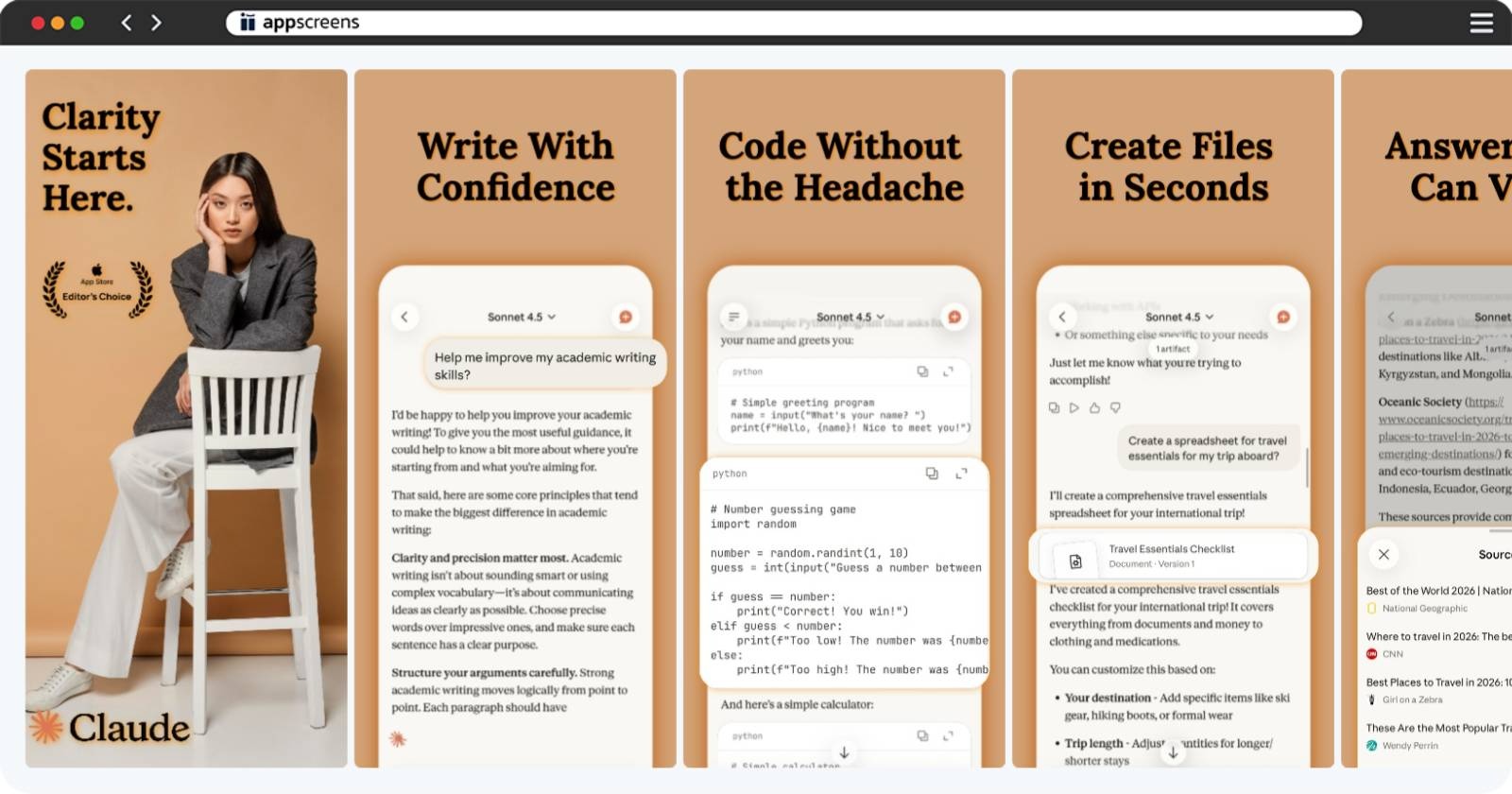Open the hamburger menu in the browser bar
This screenshot has height=794, width=1512.
coord(1482,23)
